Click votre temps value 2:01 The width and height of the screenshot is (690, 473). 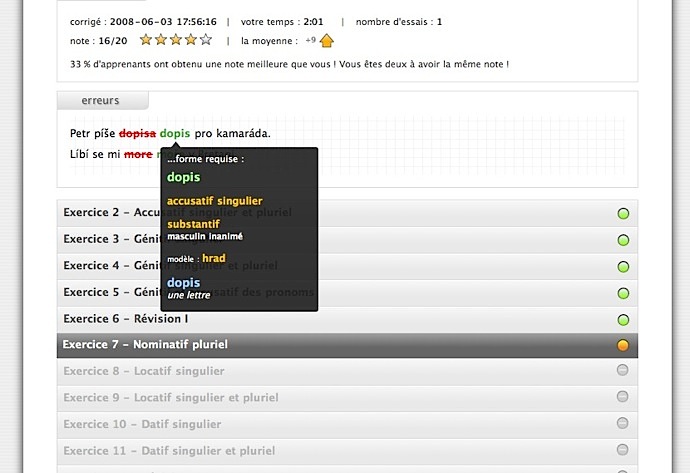coord(313,22)
